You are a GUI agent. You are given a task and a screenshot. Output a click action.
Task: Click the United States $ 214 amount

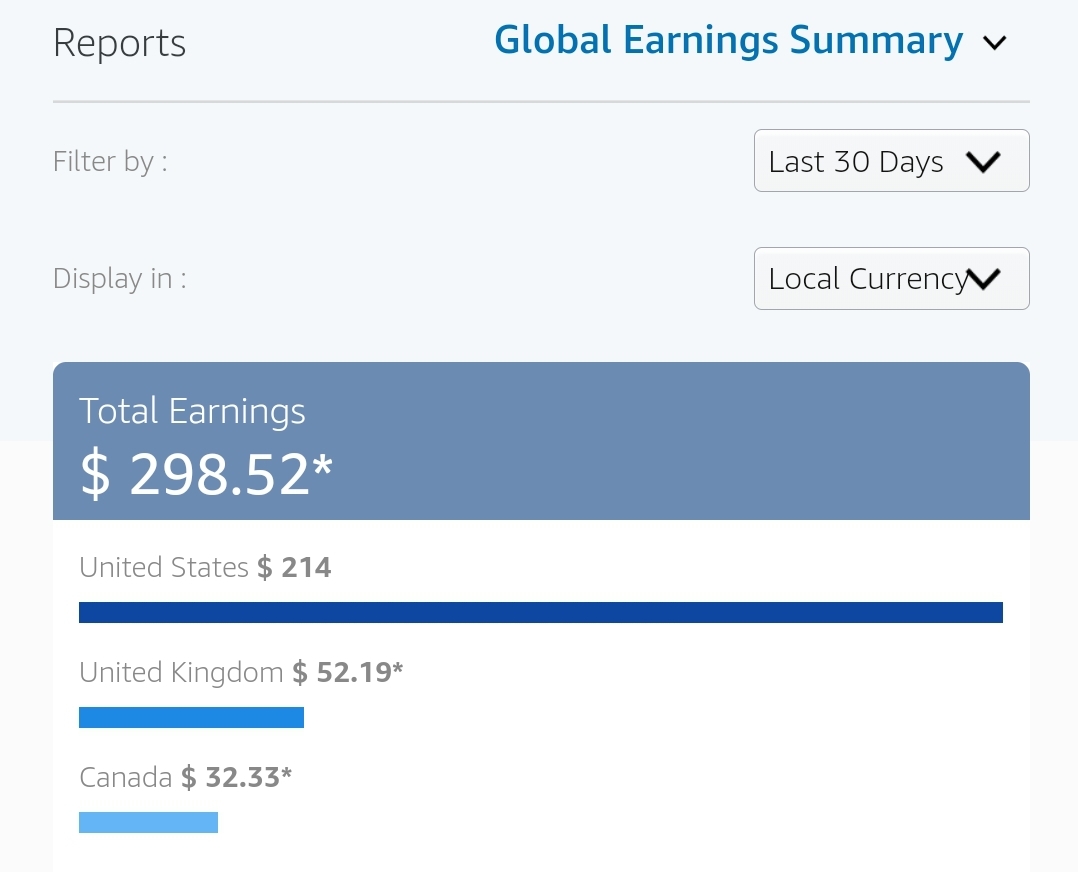point(294,568)
